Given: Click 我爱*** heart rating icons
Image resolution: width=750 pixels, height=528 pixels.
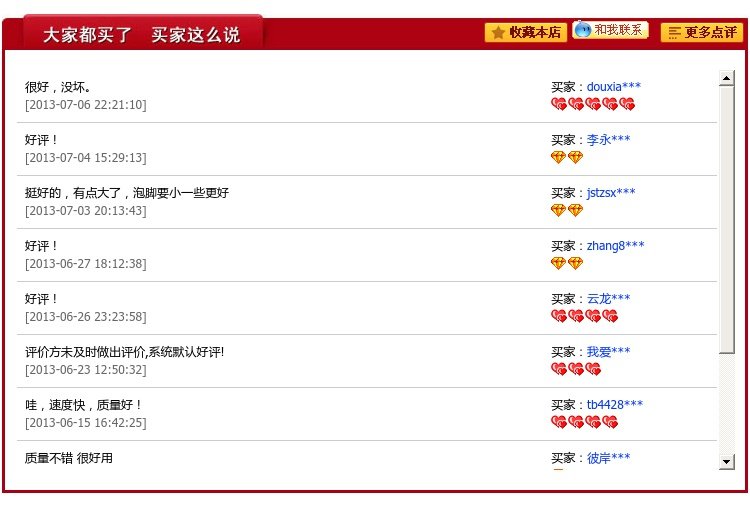Looking at the screenshot, I should pyautogui.click(x=576, y=370).
